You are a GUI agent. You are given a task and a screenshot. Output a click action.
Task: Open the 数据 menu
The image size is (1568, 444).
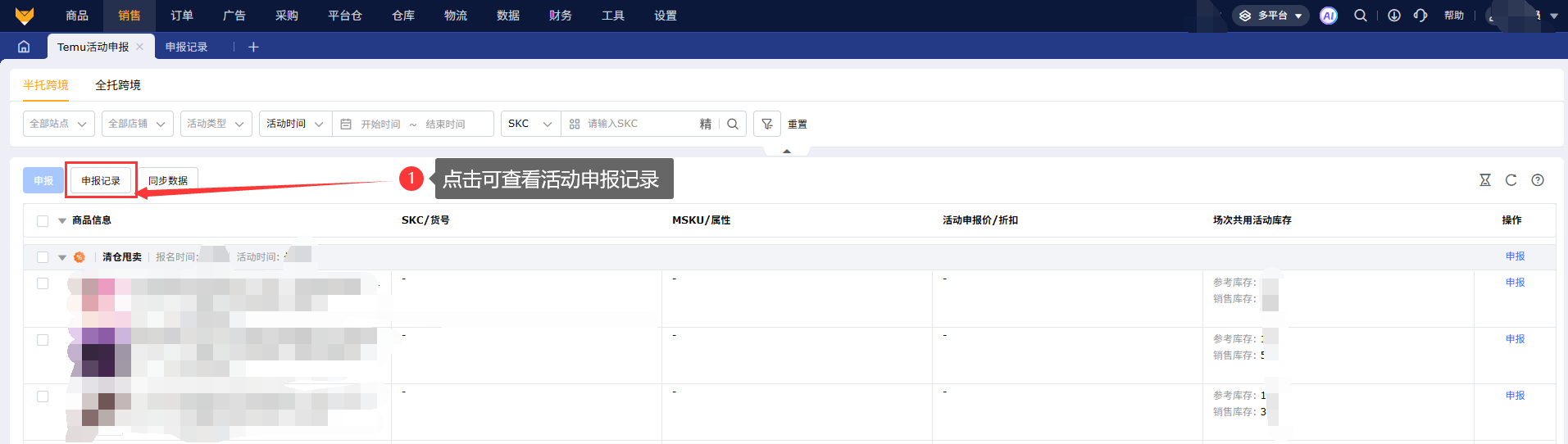coord(508,16)
